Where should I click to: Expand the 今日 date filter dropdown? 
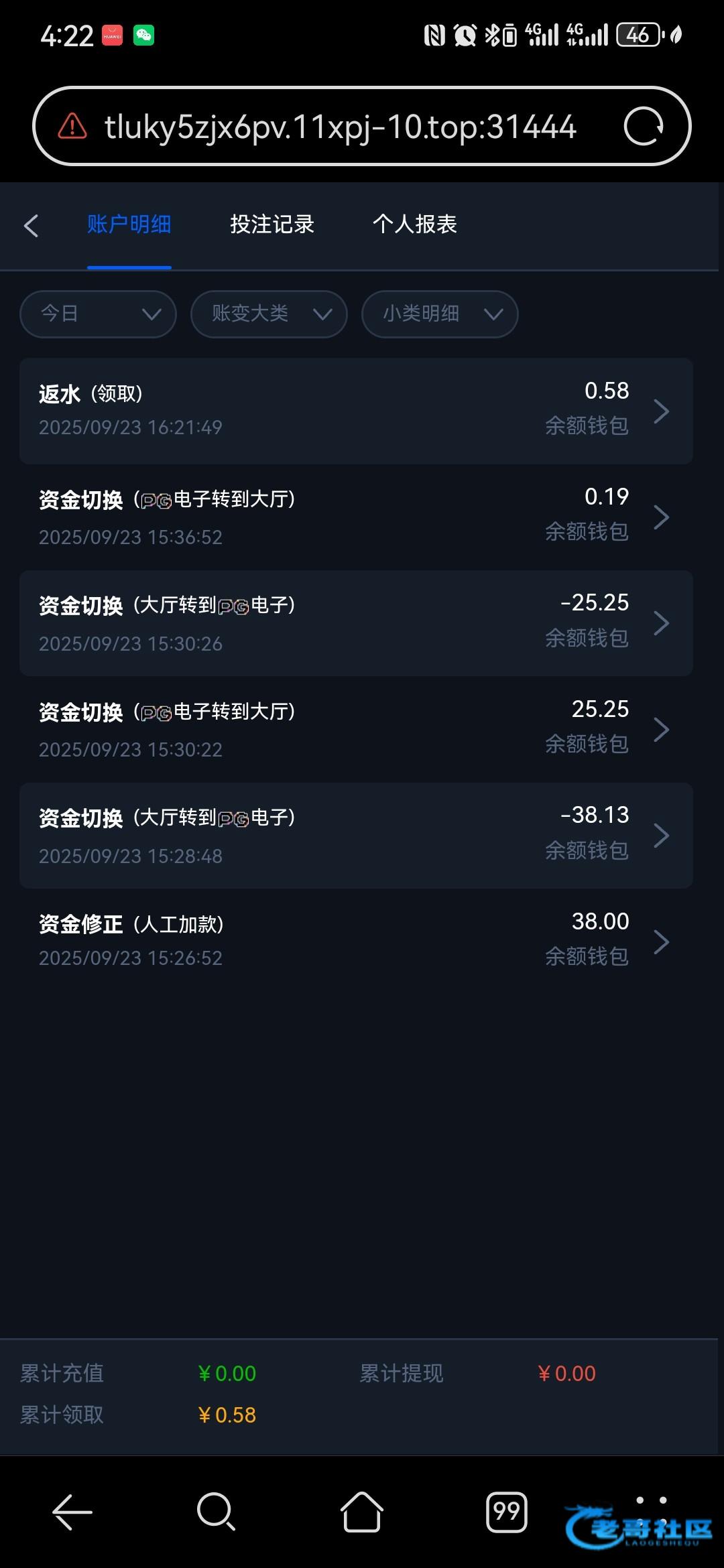pos(98,314)
